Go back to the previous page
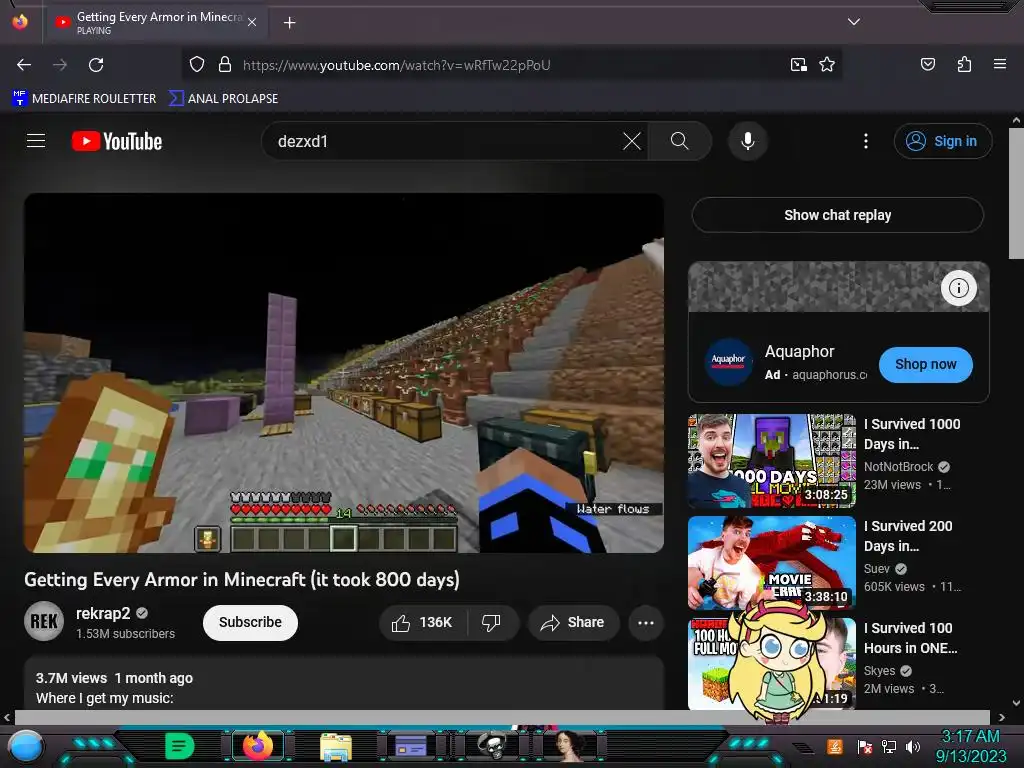Image resolution: width=1024 pixels, height=768 pixels. pyautogui.click(x=24, y=65)
